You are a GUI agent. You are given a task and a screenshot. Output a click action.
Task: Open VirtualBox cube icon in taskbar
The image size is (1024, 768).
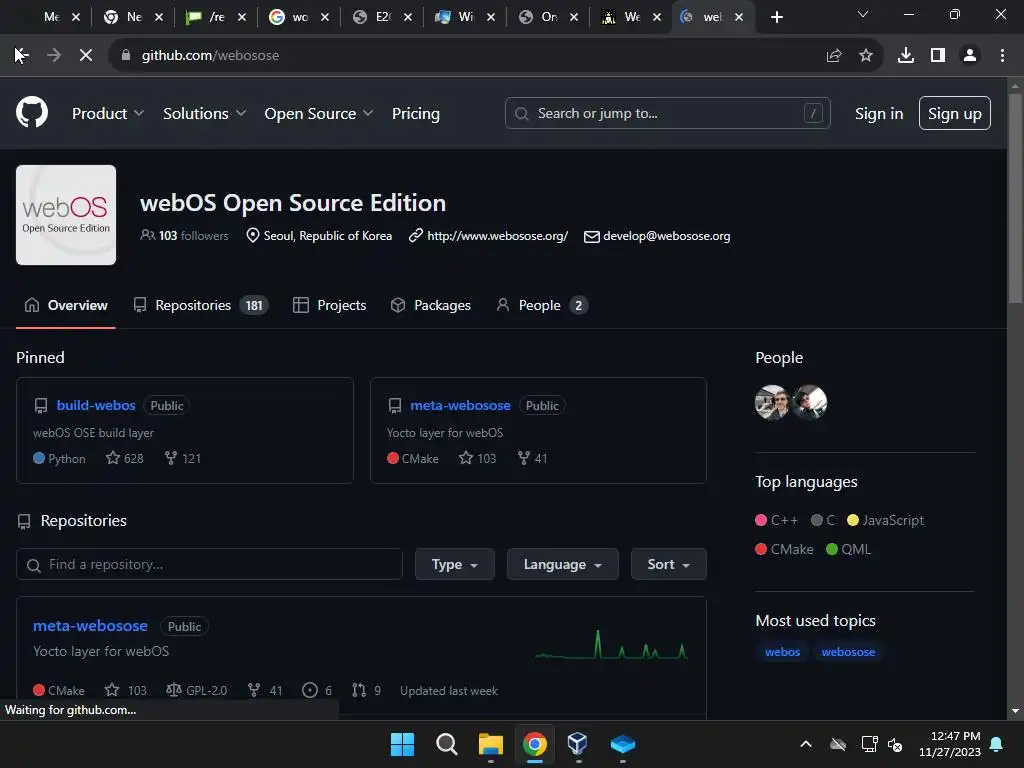tap(578, 744)
